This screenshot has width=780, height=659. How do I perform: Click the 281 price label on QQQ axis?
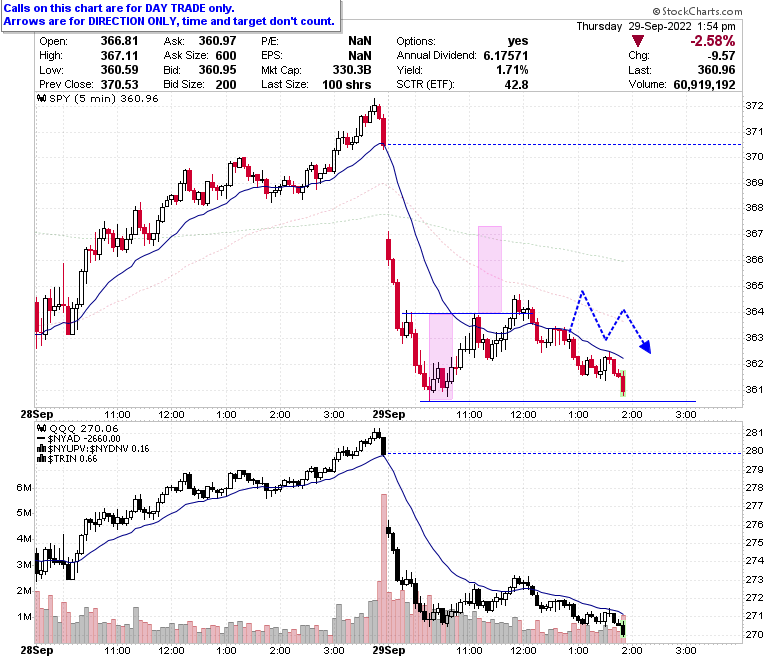click(754, 432)
